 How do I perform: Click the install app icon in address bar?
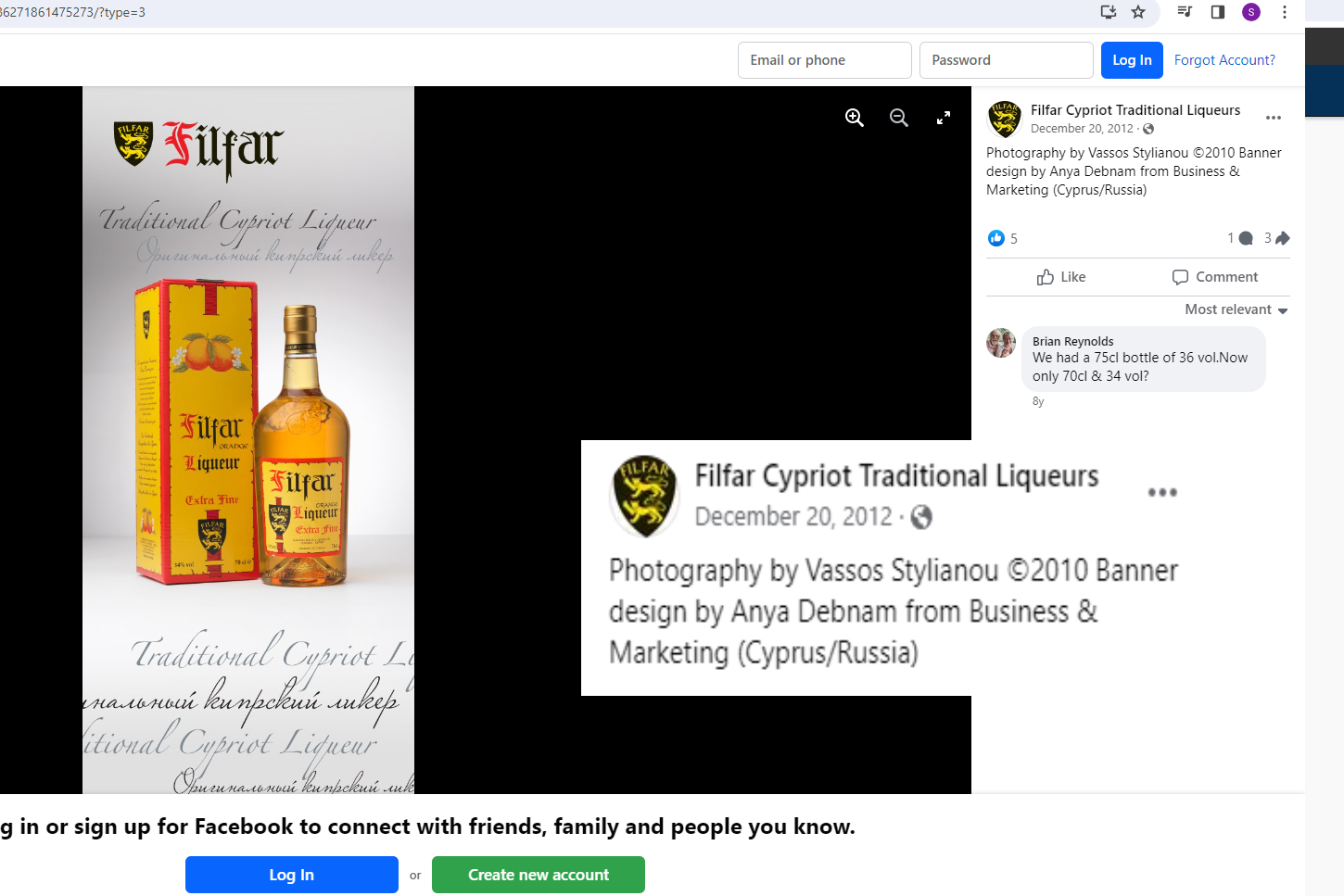pyautogui.click(x=1109, y=12)
